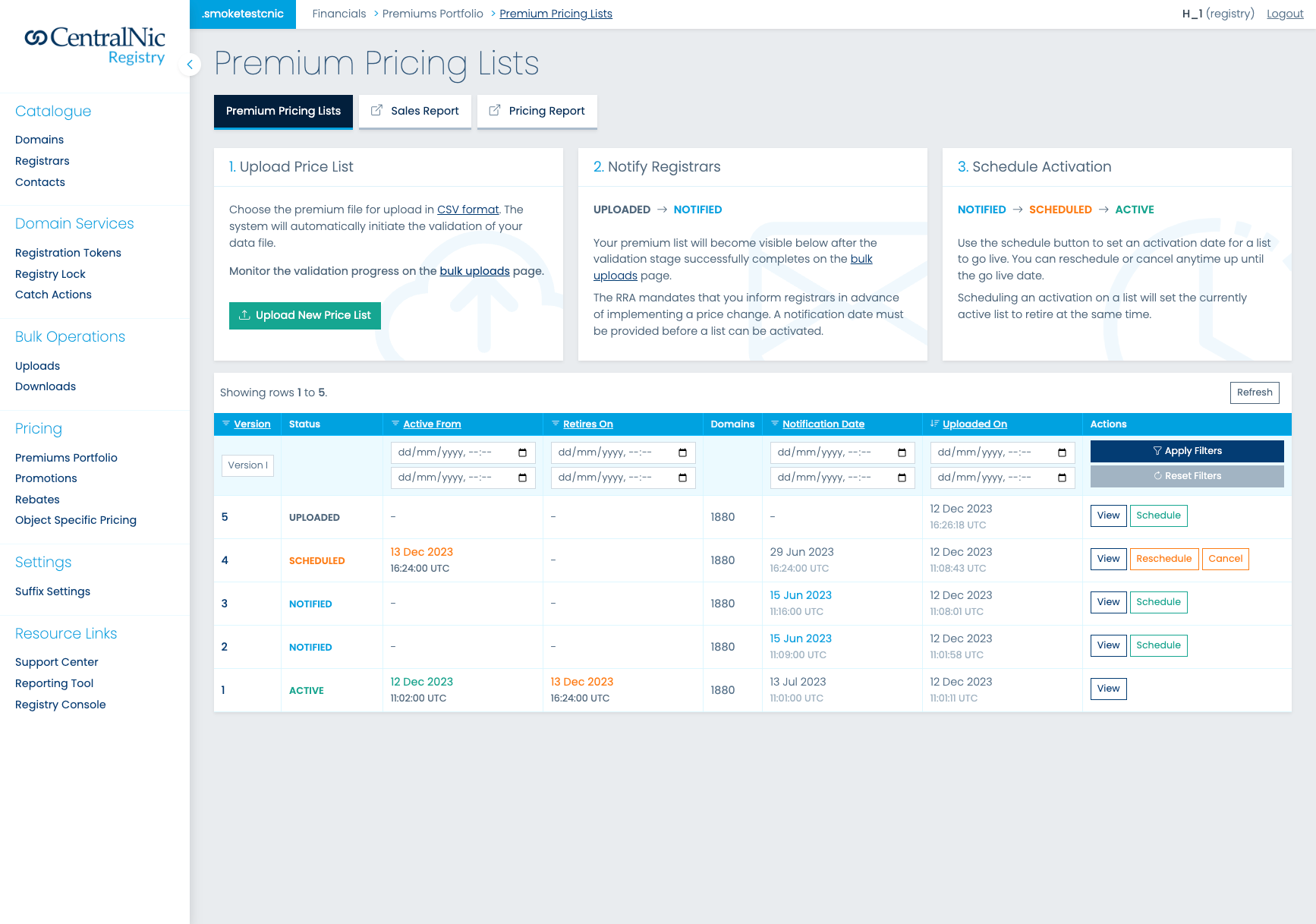This screenshot has width=1316, height=924.
Task: View version 5 uploaded price list
Action: coord(1109,516)
